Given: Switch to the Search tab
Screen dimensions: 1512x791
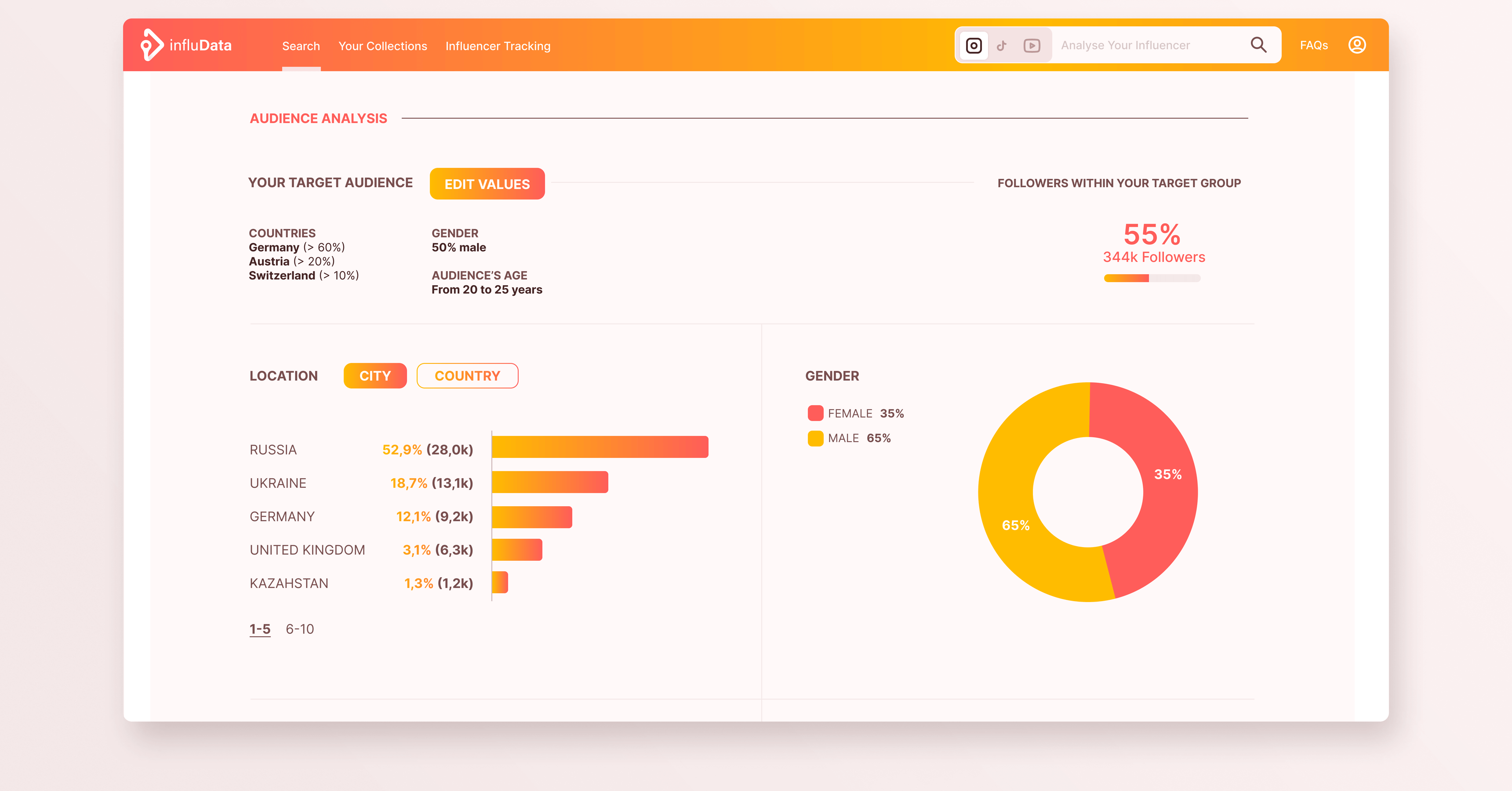Looking at the screenshot, I should pos(301,46).
